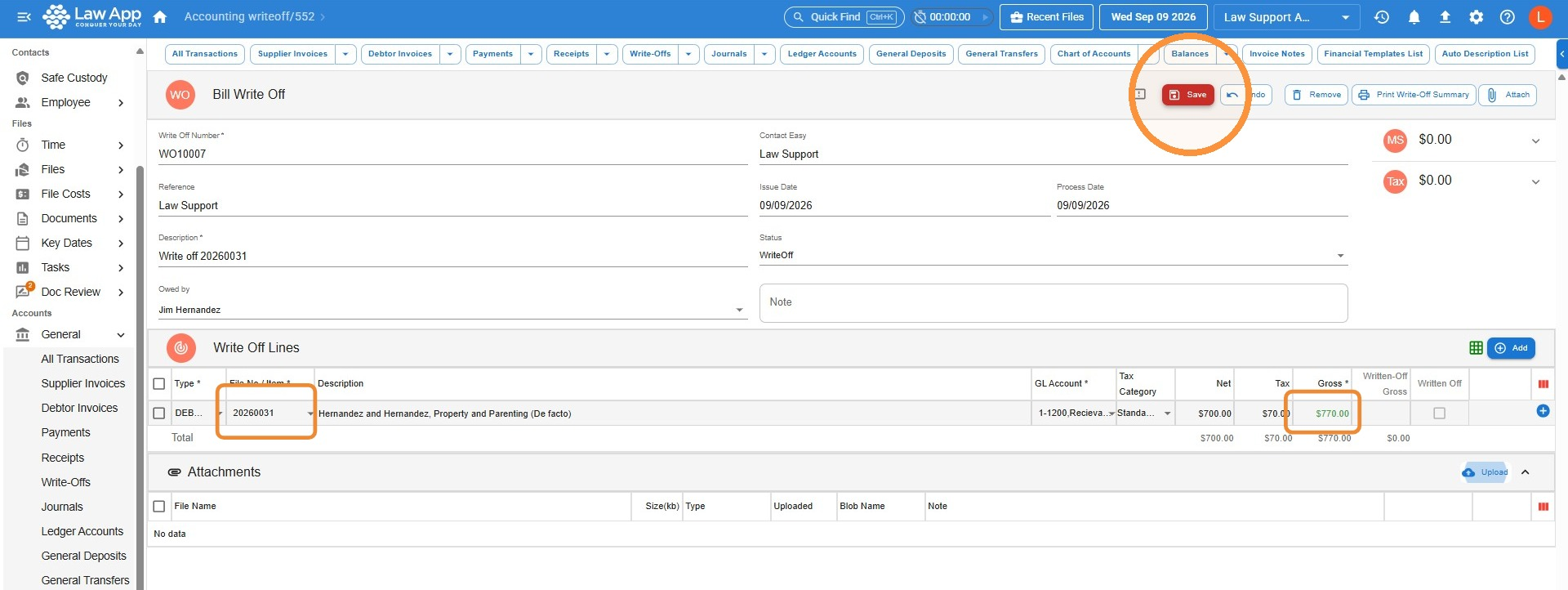Screen dimensions: 1568x590
Task: Click the Doc Review sidebar icon
Action: point(23,292)
